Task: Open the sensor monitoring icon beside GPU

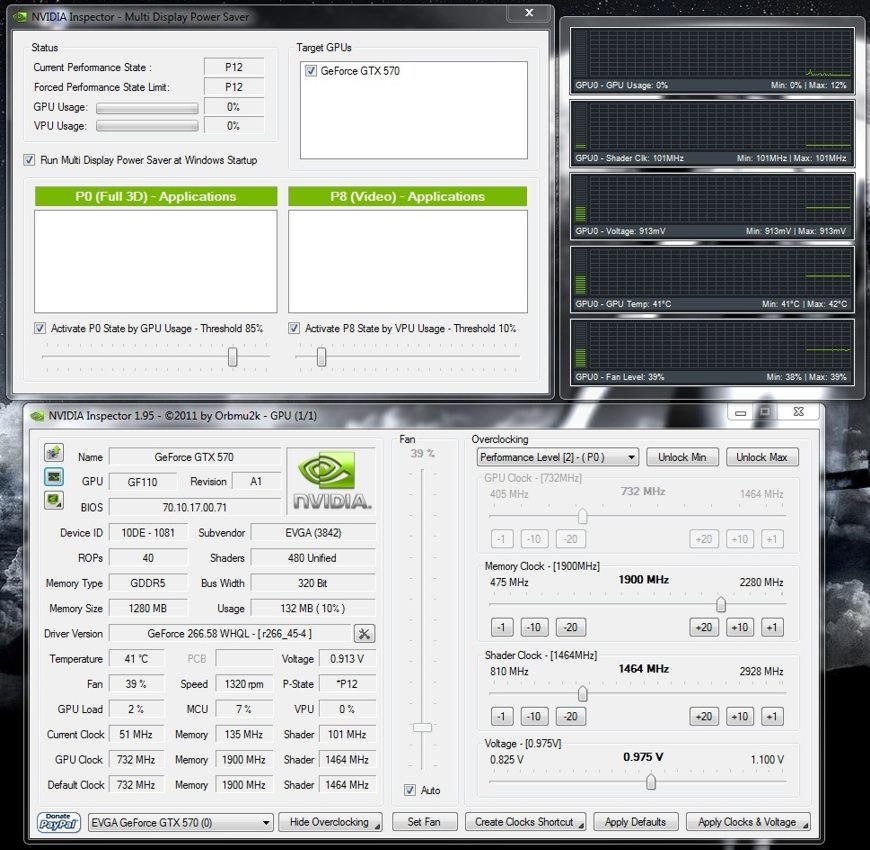Action: (54, 477)
